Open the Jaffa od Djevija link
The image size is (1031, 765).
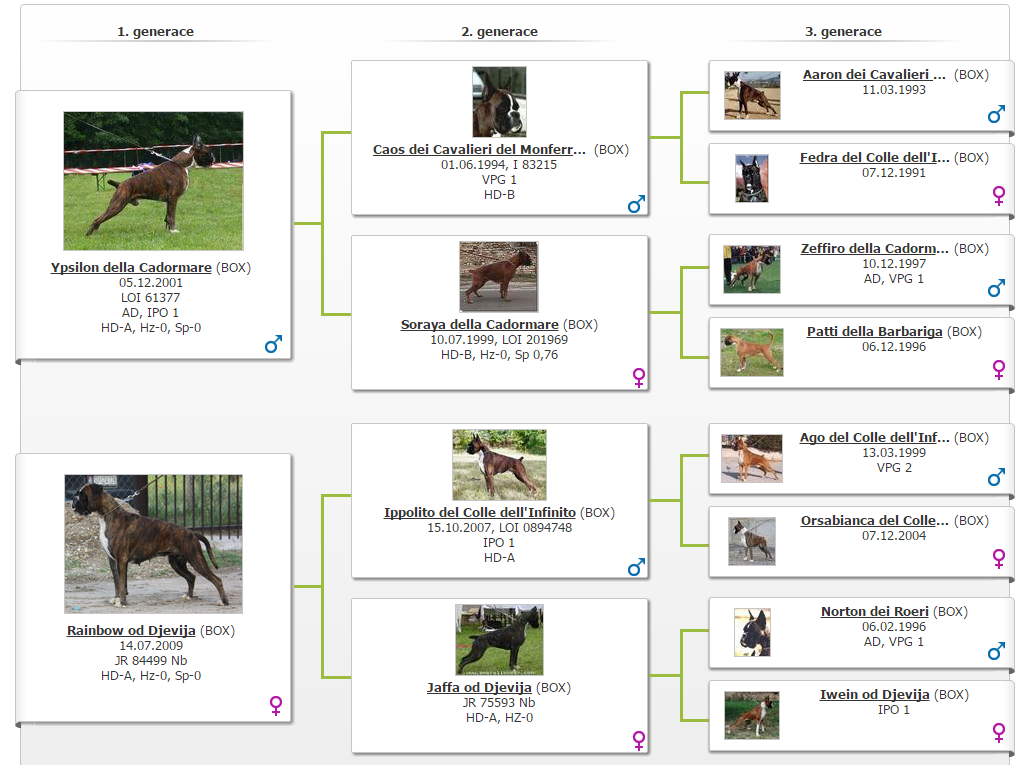pyautogui.click(x=479, y=688)
